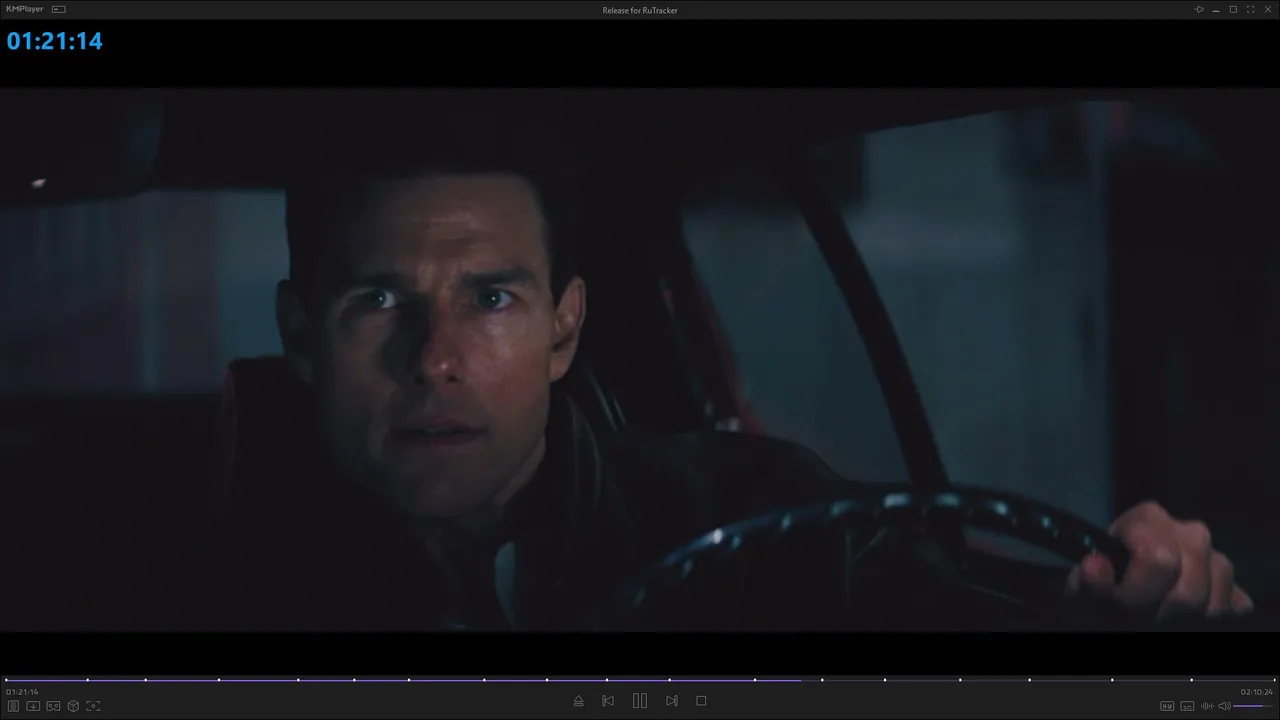Click the screen capture frame icon
Screen dimensions: 1280x720
click(93, 706)
